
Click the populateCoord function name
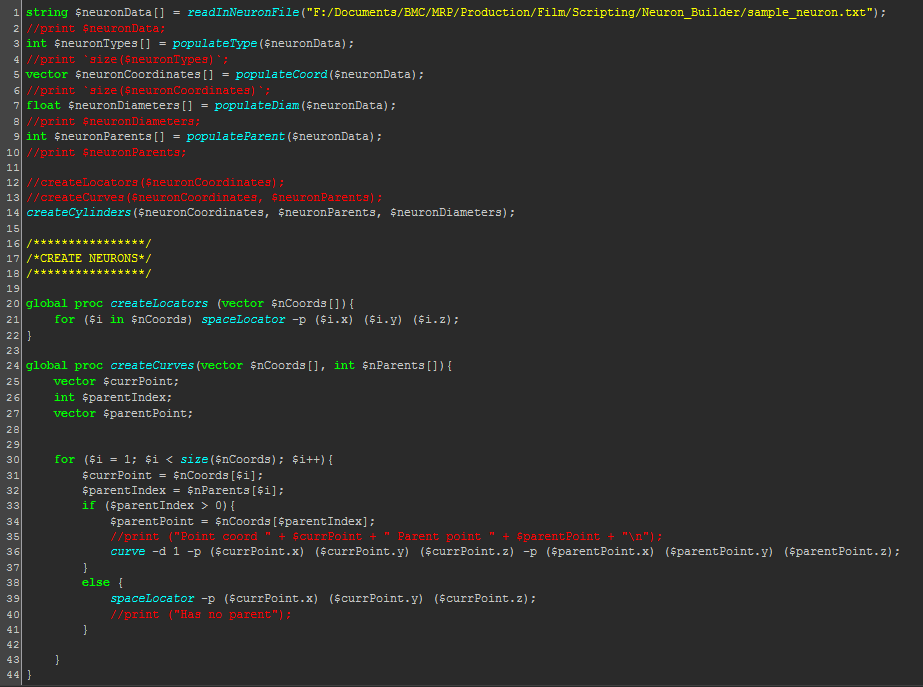tap(281, 75)
